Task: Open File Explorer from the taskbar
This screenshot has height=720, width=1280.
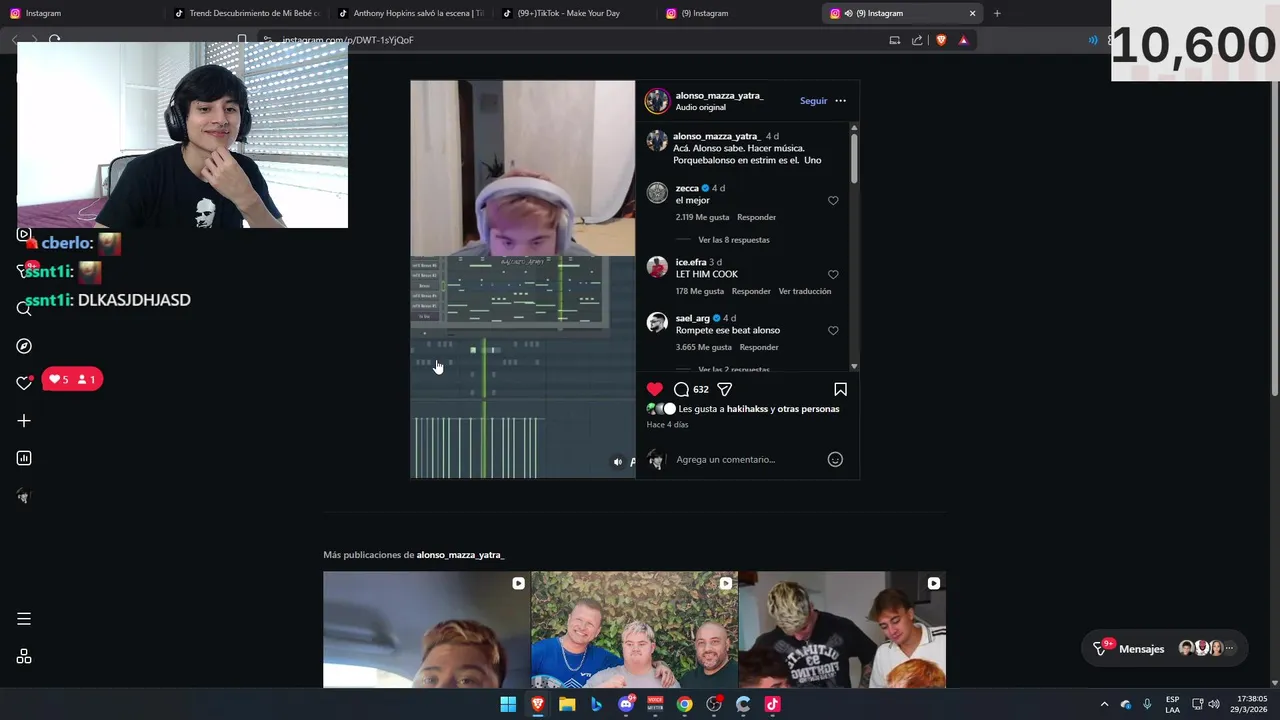Action: coord(567,704)
